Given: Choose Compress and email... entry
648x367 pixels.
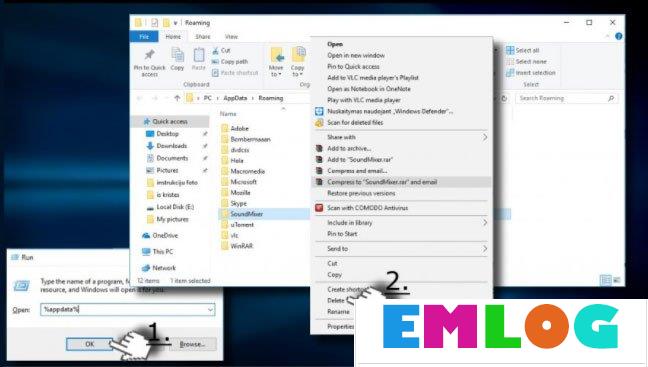Looking at the screenshot, I should (357, 171).
